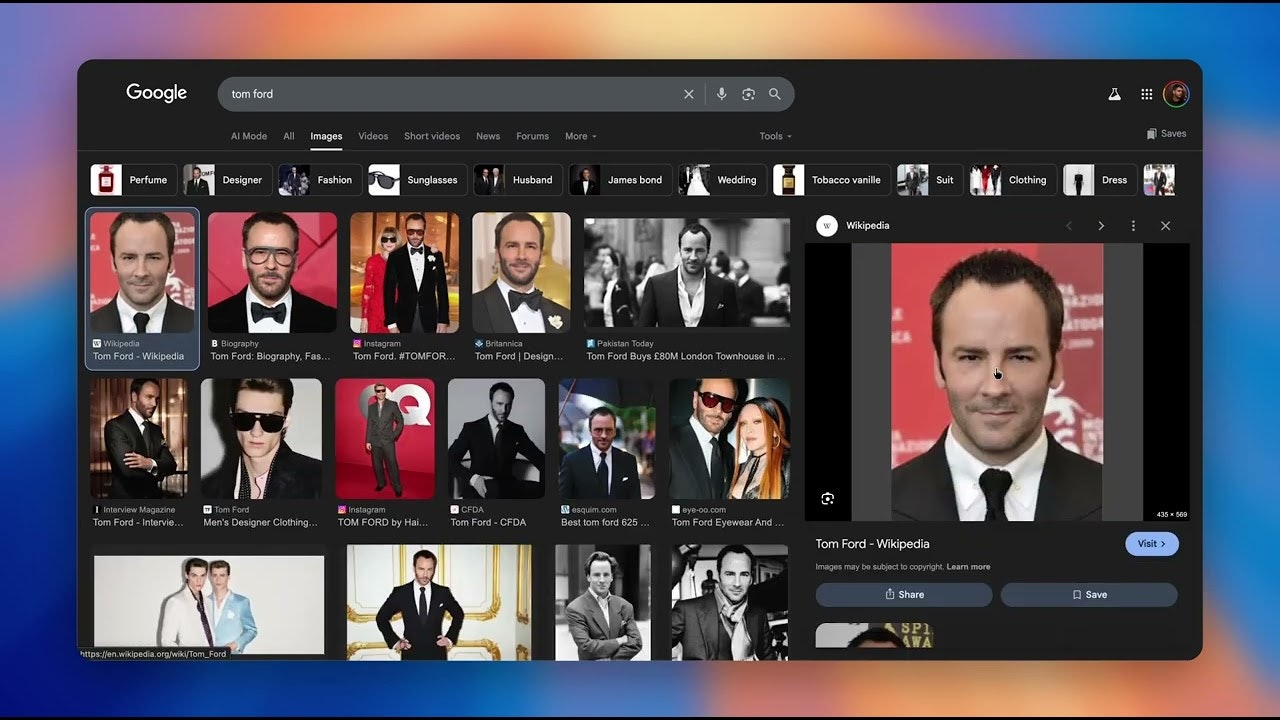The image size is (1280, 720).
Task: Select the Designer filter chip
Action: click(227, 180)
